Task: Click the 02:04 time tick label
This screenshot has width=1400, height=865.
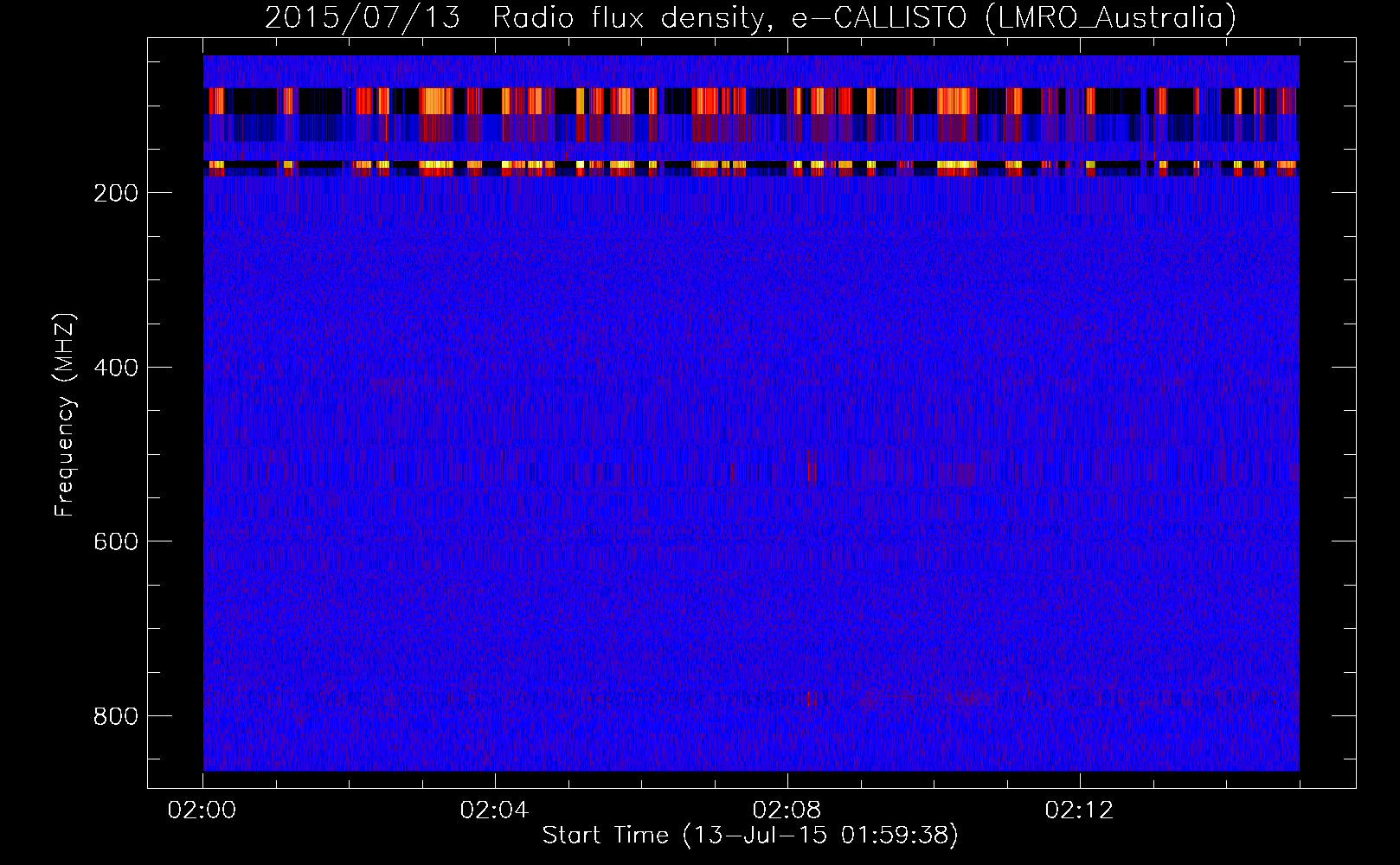Action: point(495,811)
